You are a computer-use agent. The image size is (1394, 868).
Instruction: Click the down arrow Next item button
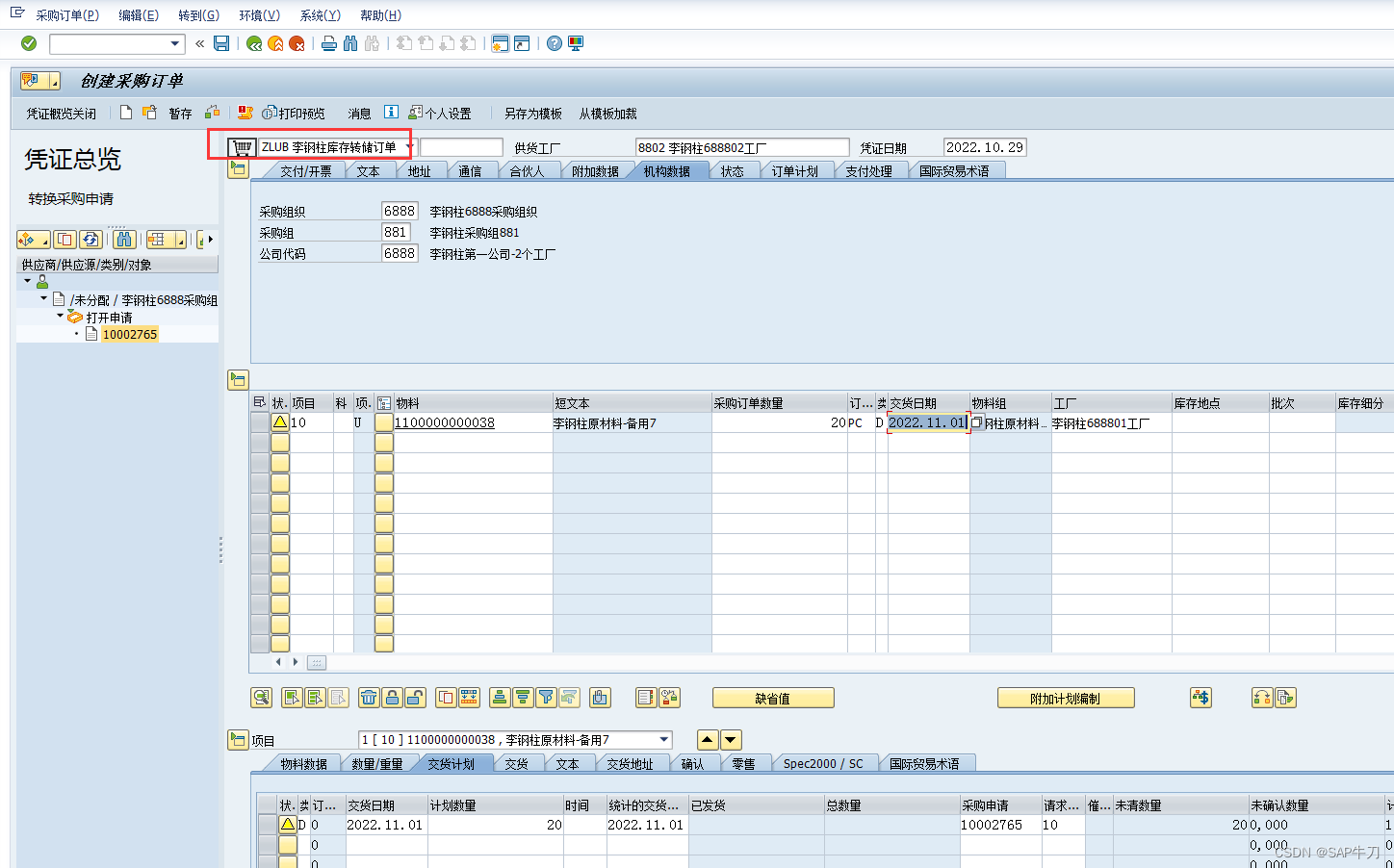point(731,740)
